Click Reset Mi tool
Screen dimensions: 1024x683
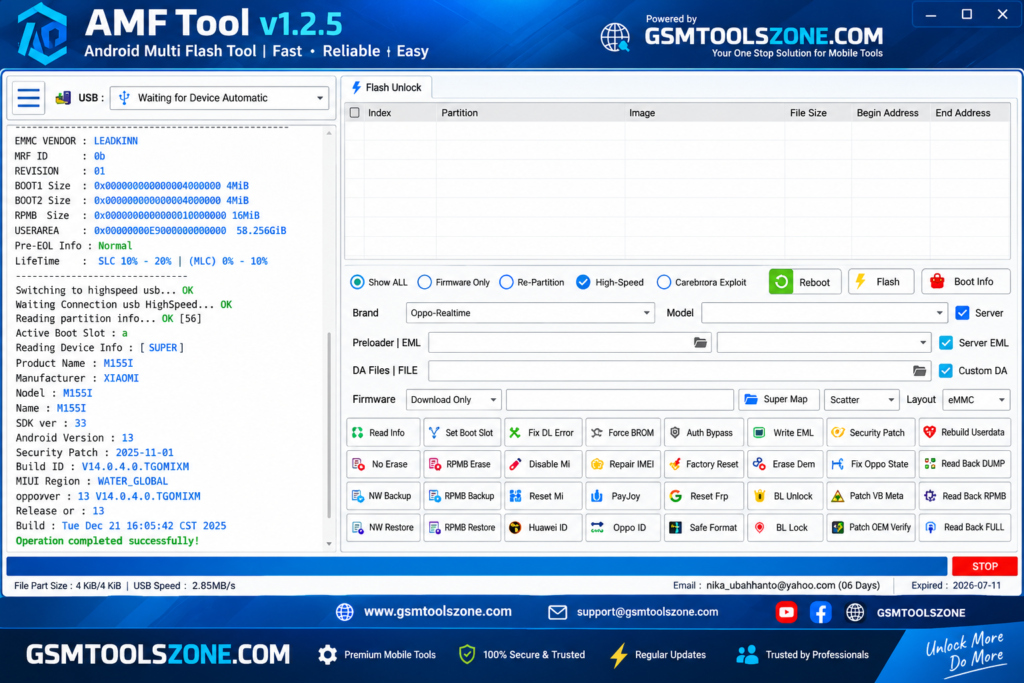543,496
